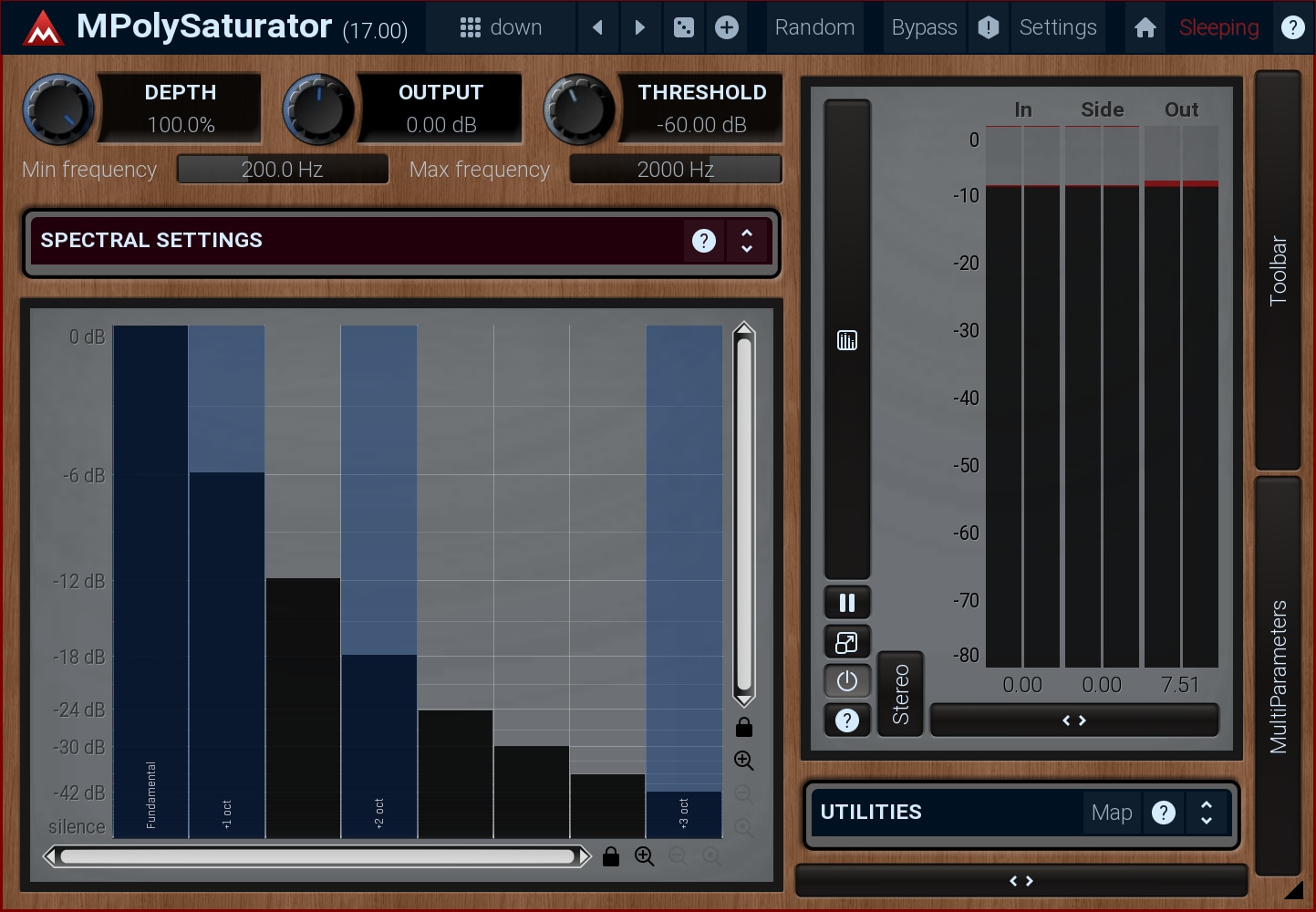This screenshot has height=912, width=1316.
Task: Expand the Spectral Settings panel arrows
Action: [747, 241]
